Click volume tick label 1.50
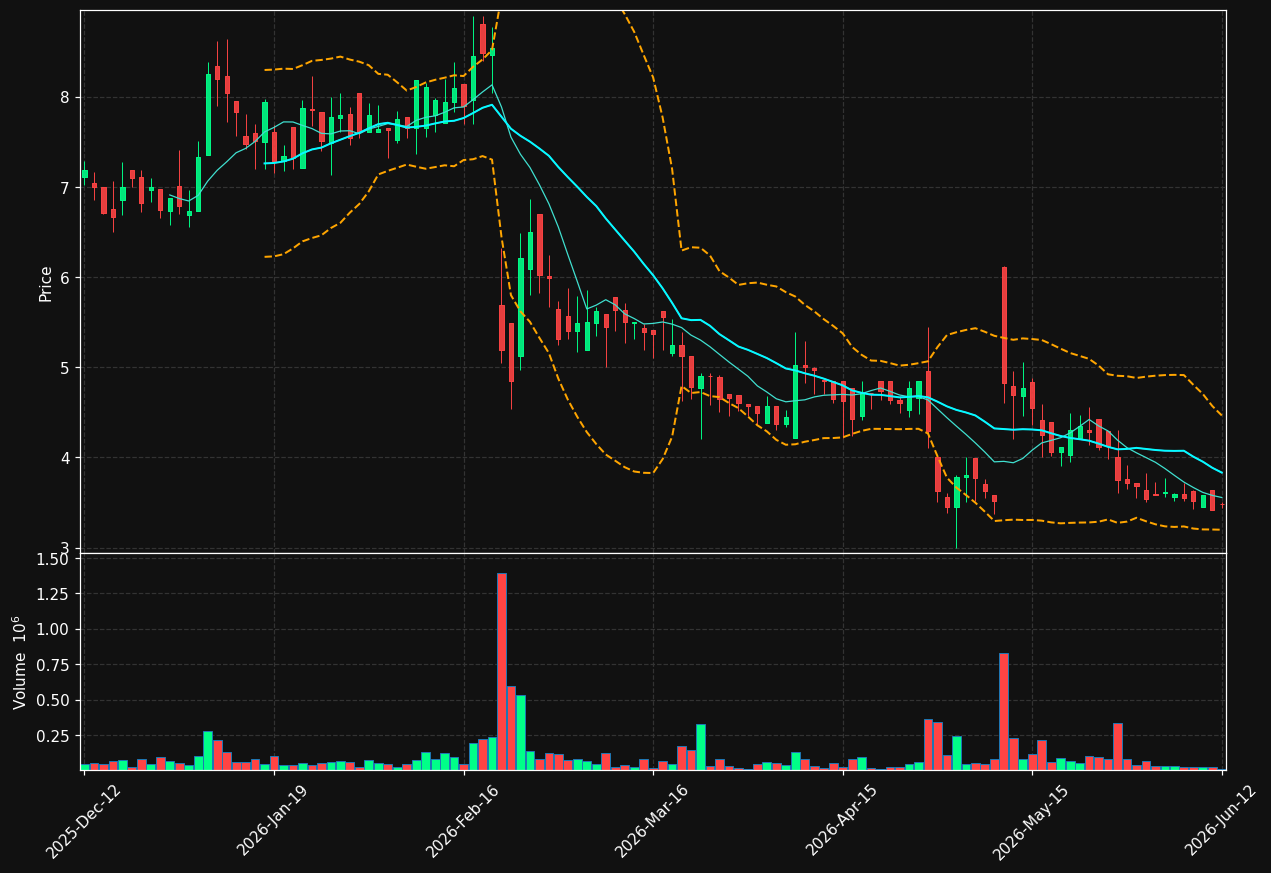The width and height of the screenshot is (1271, 873). tap(52, 558)
